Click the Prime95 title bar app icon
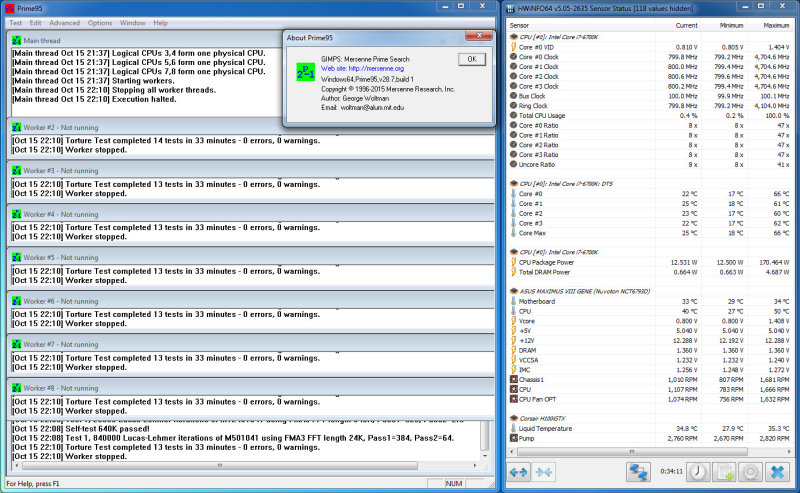This screenshot has height=493, width=800. point(9,8)
